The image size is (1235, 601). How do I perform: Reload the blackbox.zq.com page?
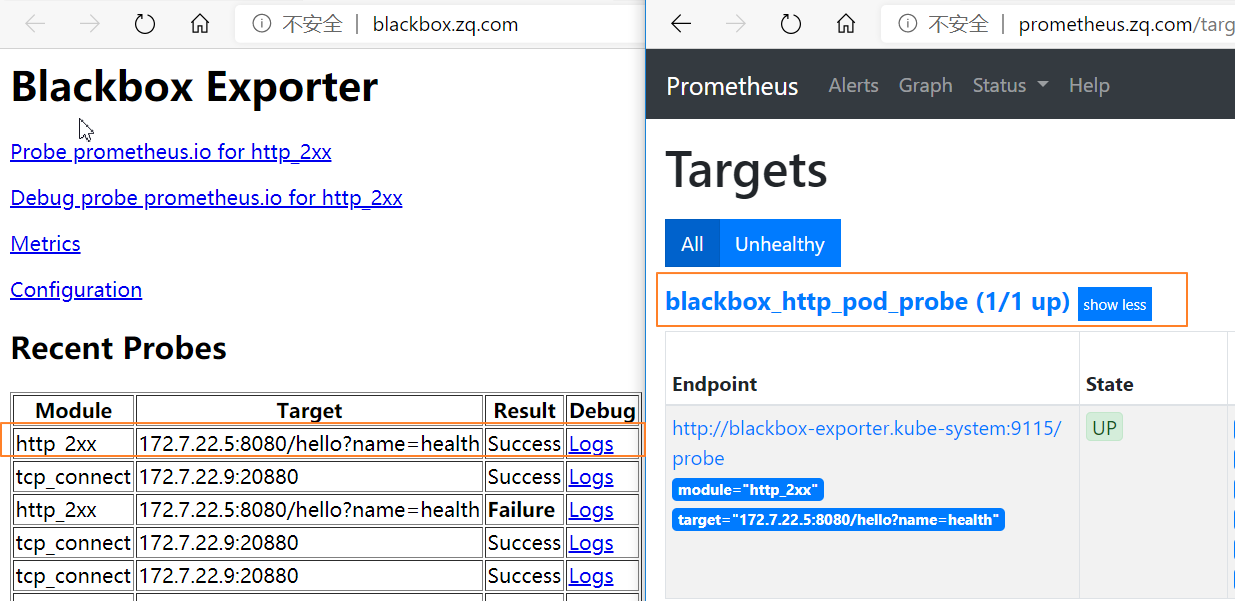click(145, 24)
